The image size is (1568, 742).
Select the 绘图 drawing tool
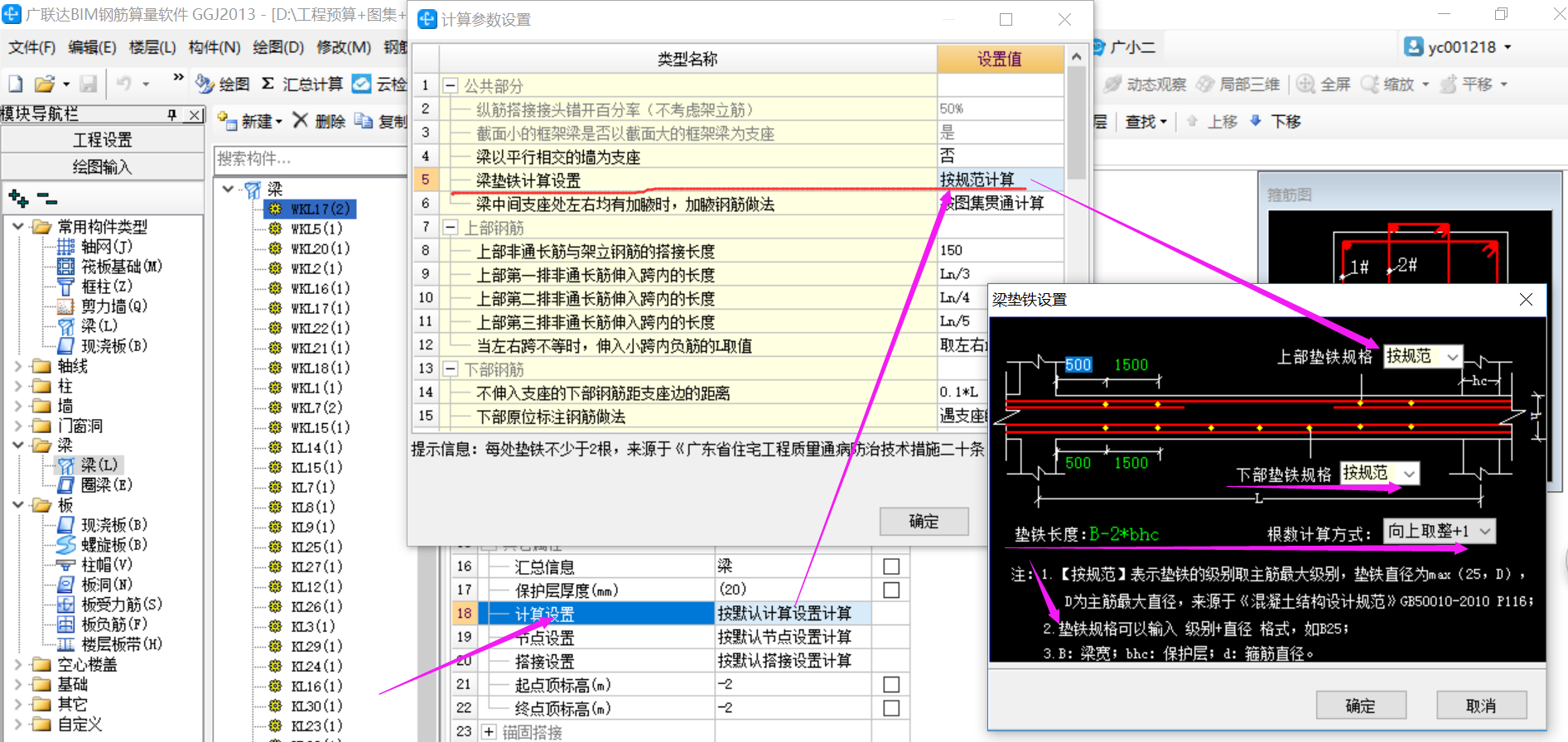(x=222, y=84)
